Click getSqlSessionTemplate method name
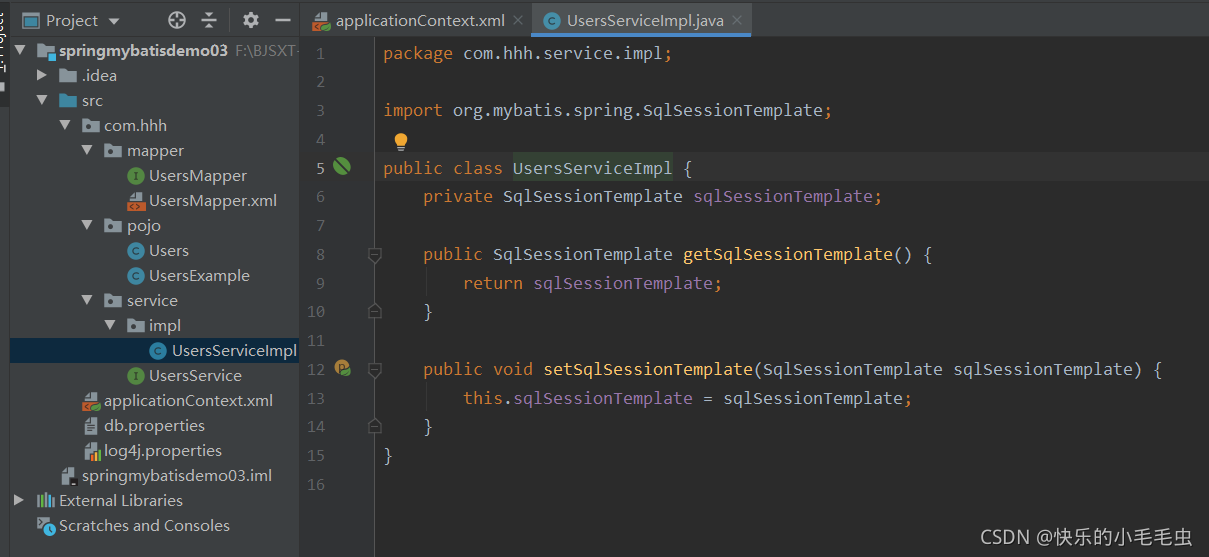 point(787,254)
